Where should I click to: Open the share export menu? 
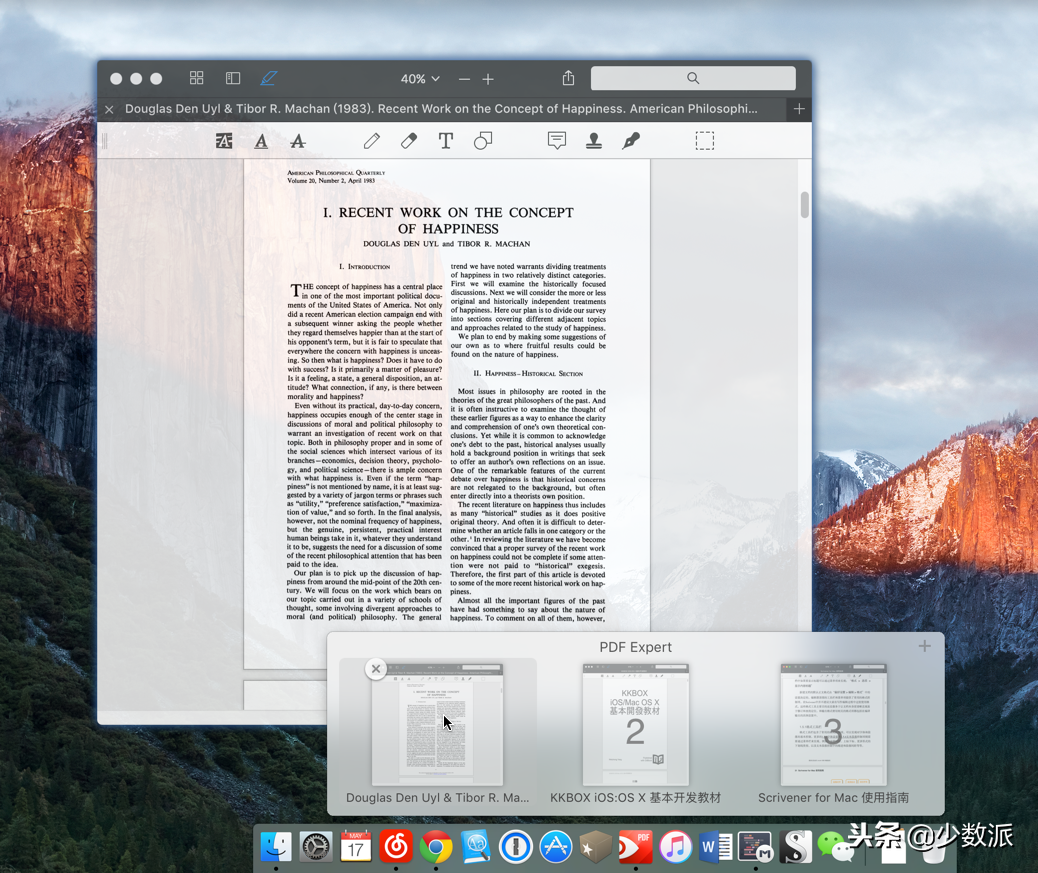point(569,78)
